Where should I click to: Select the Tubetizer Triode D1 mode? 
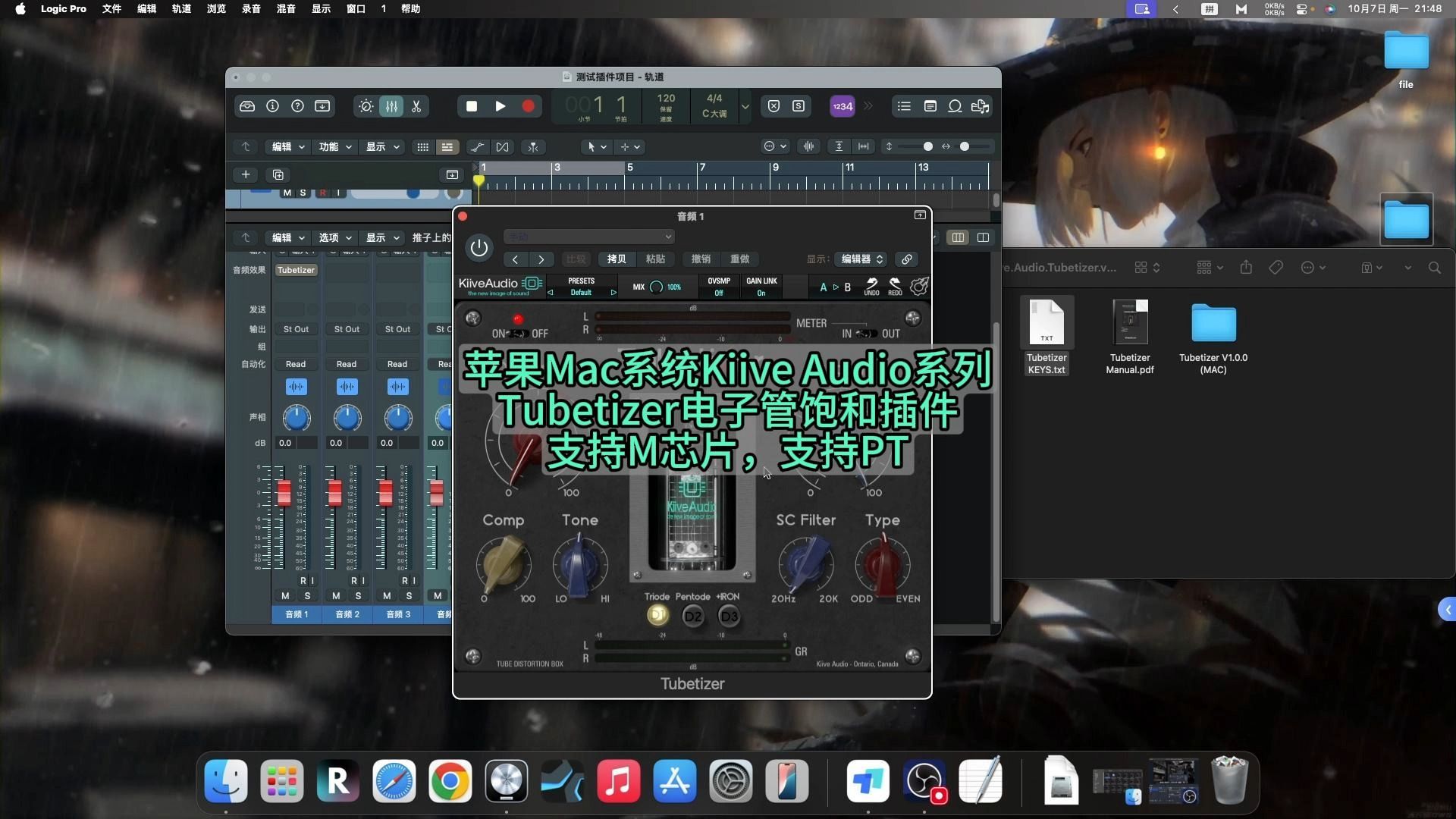[657, 615]
